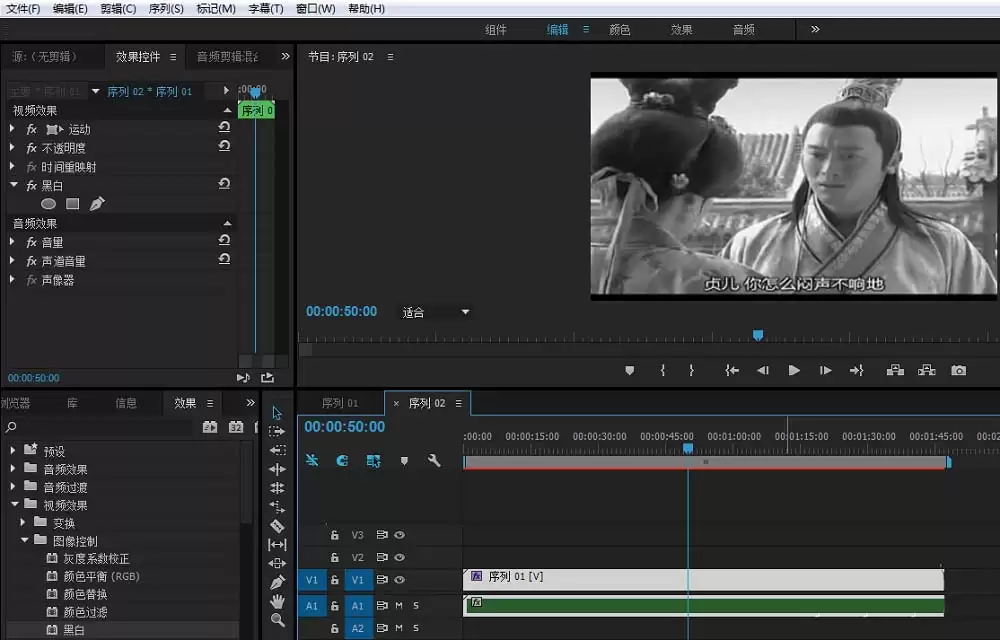This screenshot has height=640, width=1000.
Task: Select the 灰度系数校正 effect
Action: point(96,558)
